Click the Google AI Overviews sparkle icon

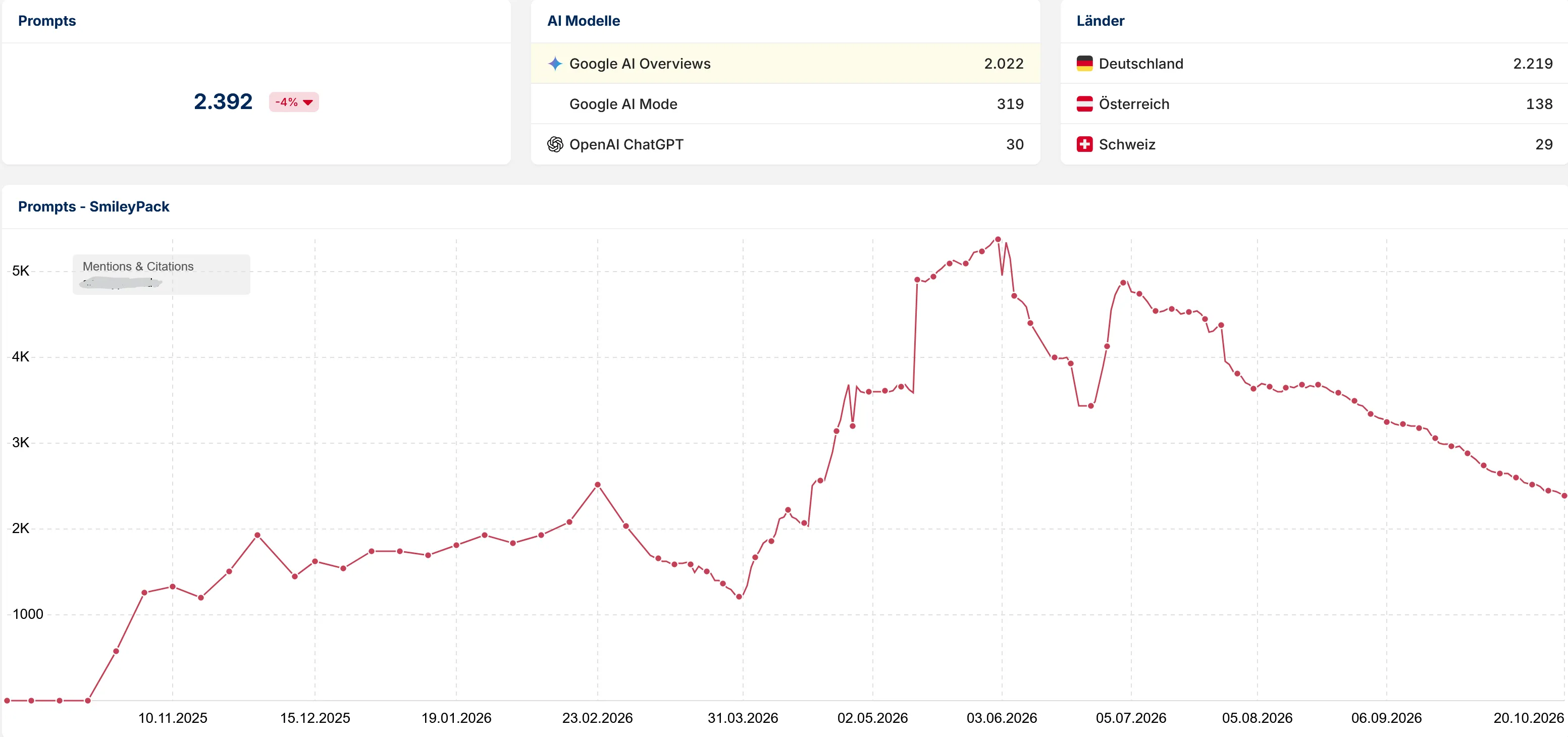(x=554, y=63)
